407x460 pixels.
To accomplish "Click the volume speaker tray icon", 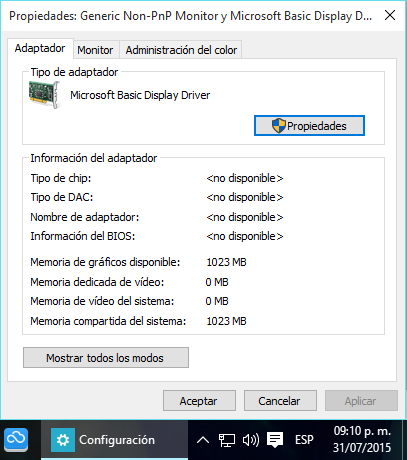I will pyautogui.click(x=251, y=440).
